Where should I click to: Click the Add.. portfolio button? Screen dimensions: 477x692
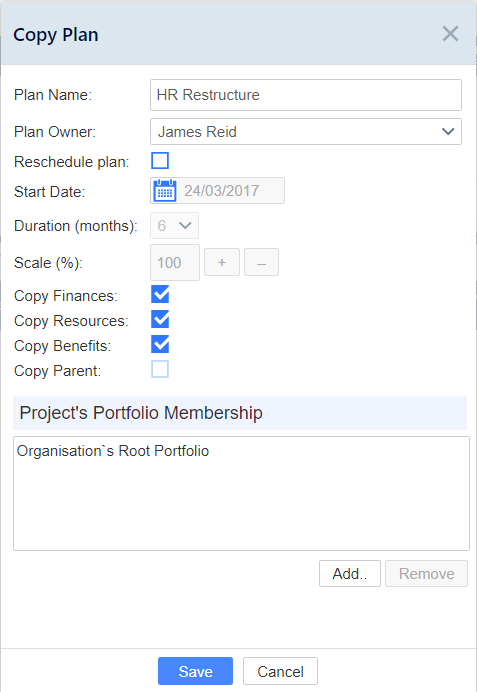(x=350, y=573)
